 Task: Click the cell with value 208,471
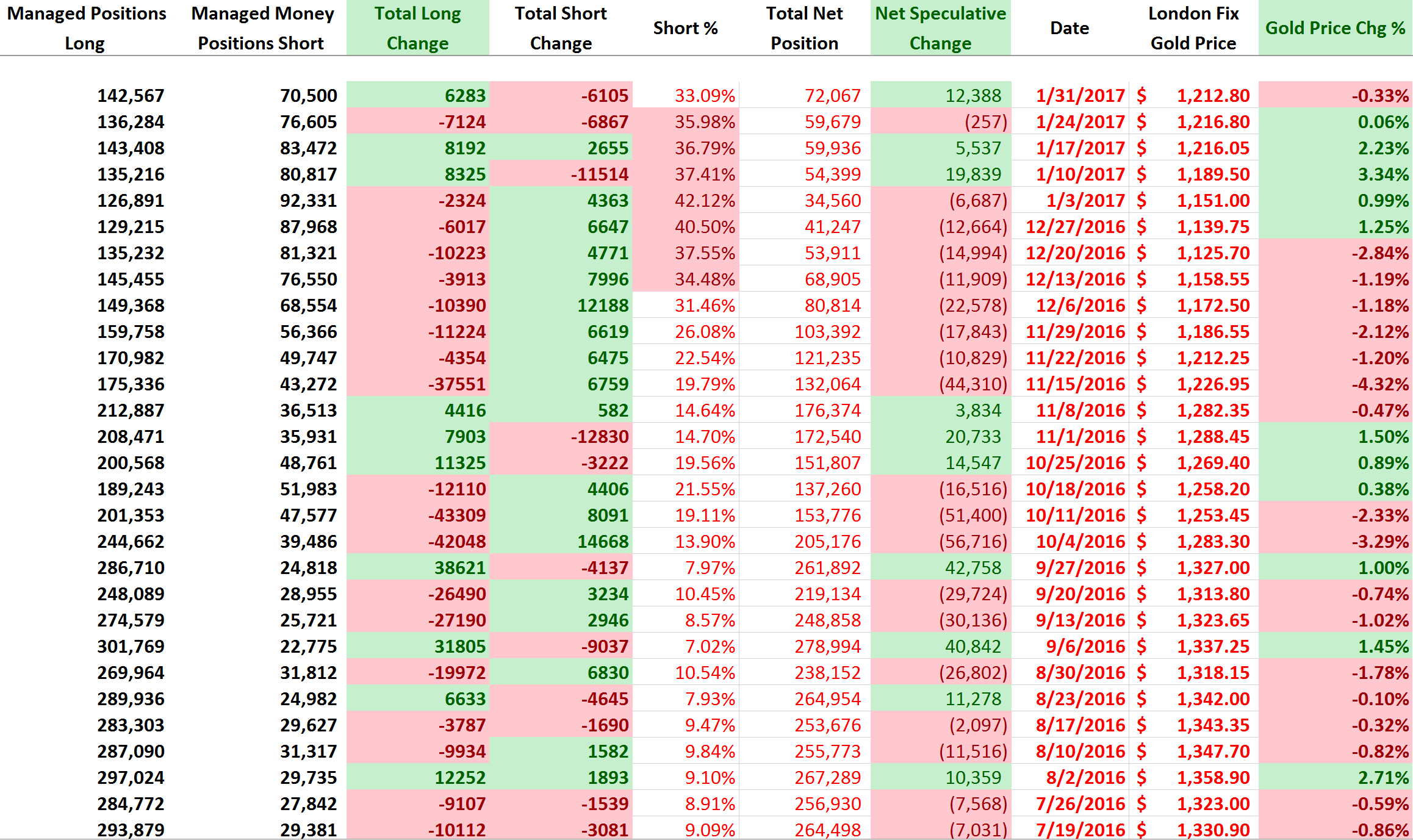click(131, 437)
